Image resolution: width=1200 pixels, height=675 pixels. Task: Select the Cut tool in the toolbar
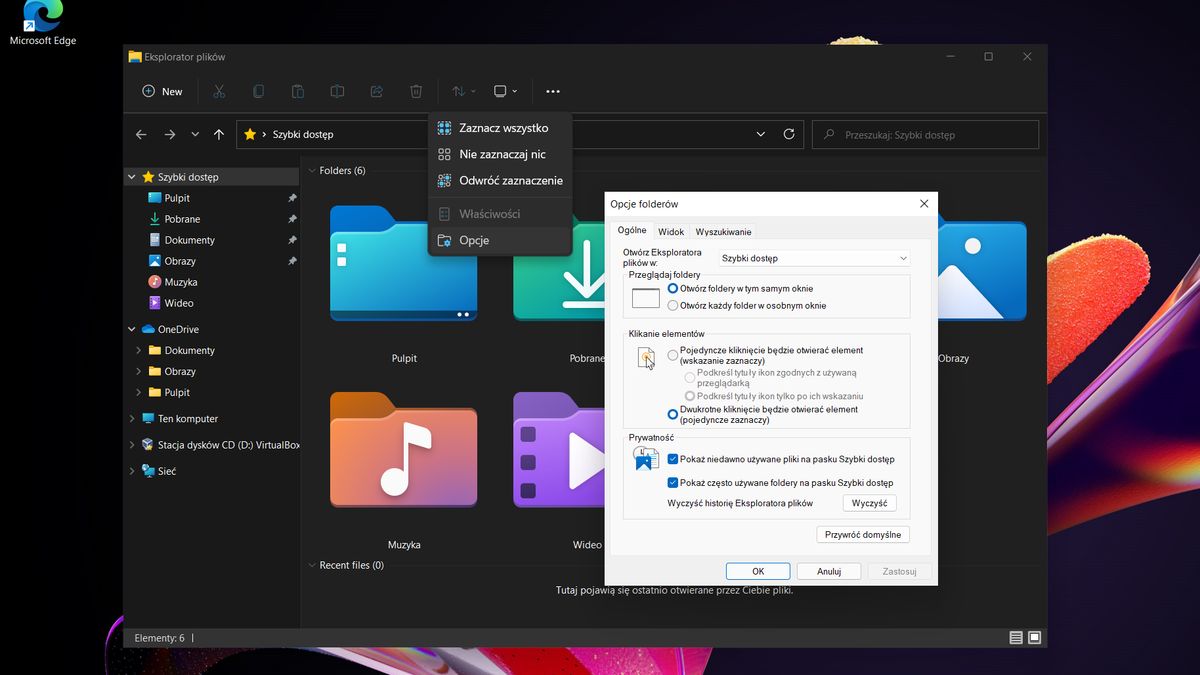pyautogui.click(x=218, y=91)
